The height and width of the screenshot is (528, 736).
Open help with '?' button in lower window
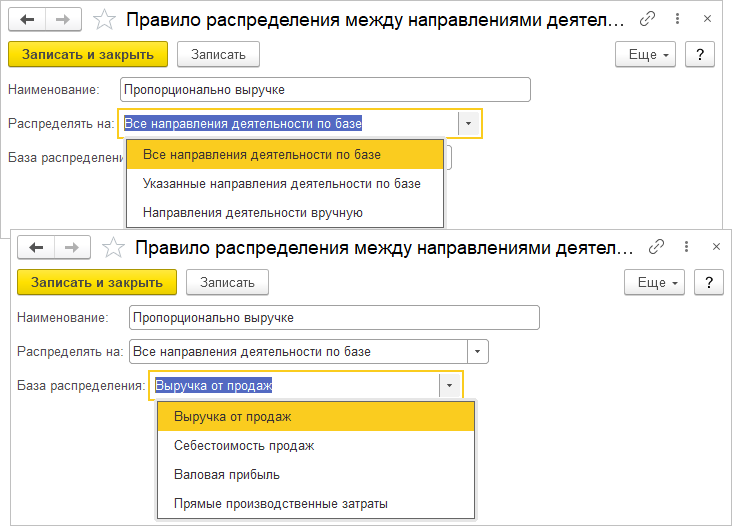[709, 283]
